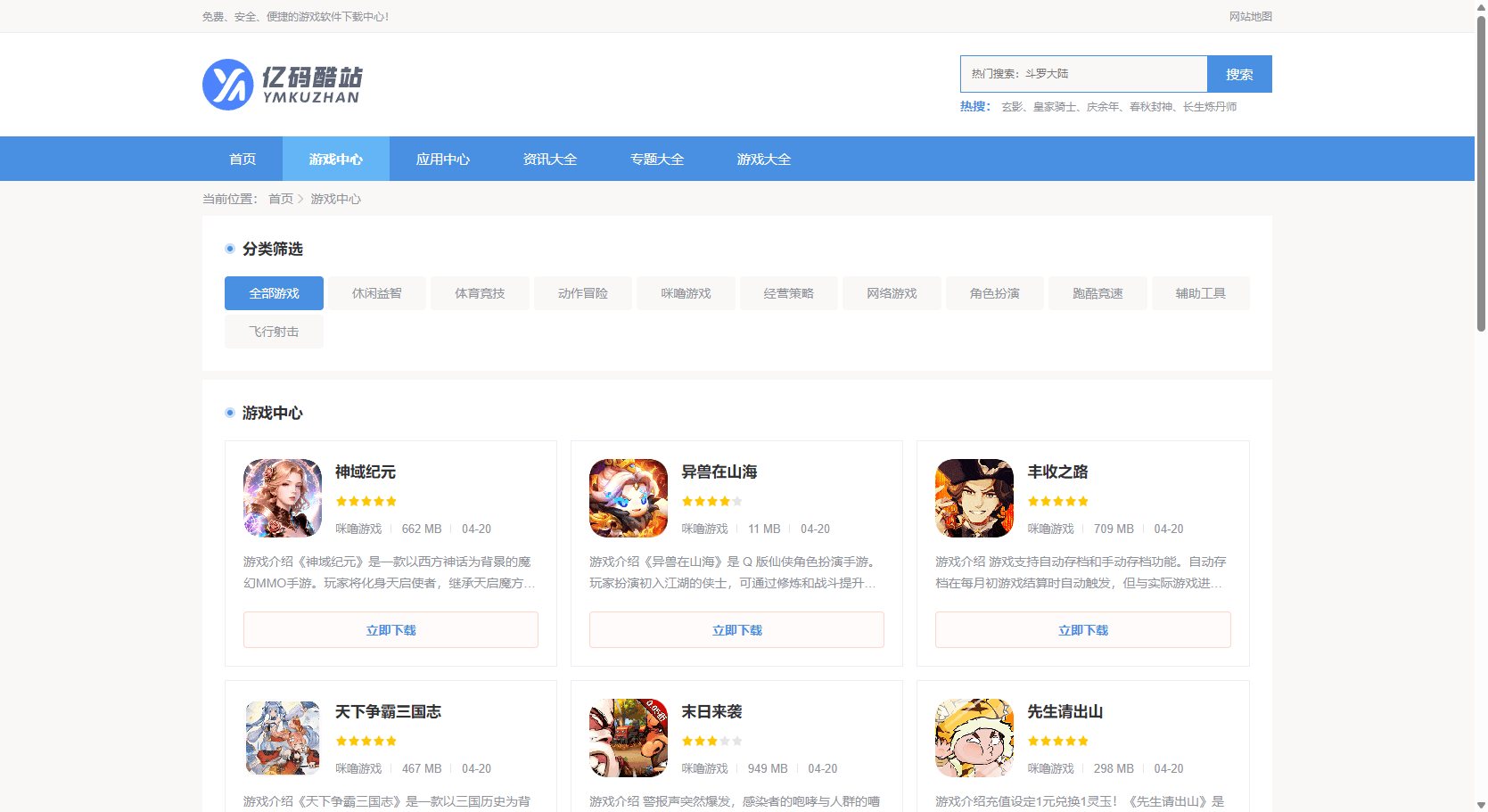Screen dimensions: 1488x812
Task: Click 游戏中心 in the breadcrumb
Action: pyautogui.click(x=336, y=199)
